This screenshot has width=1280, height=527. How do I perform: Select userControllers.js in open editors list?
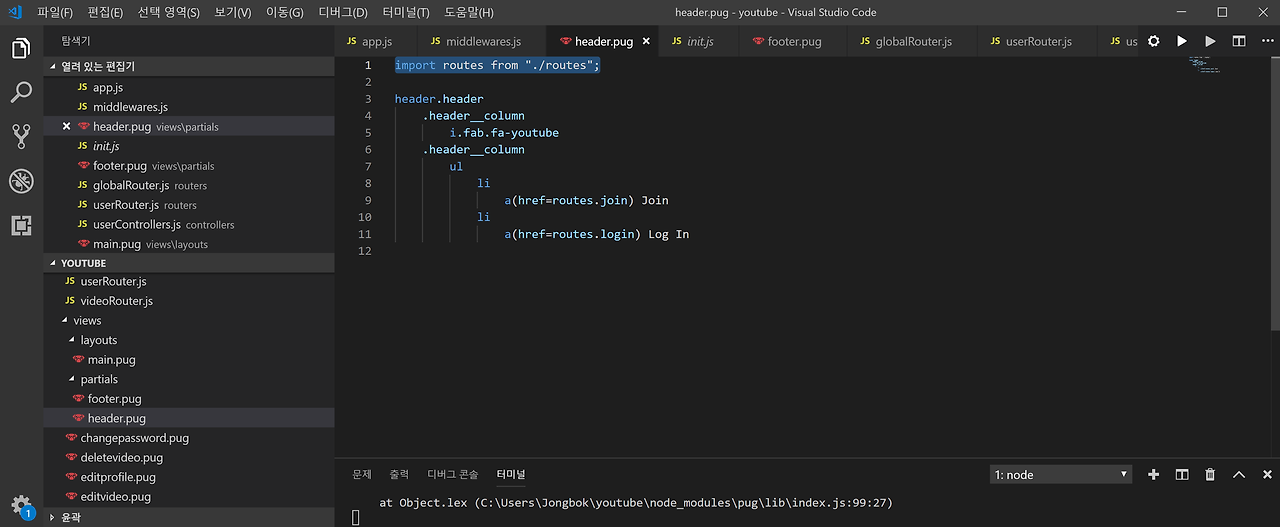click(x=189, y=224)
